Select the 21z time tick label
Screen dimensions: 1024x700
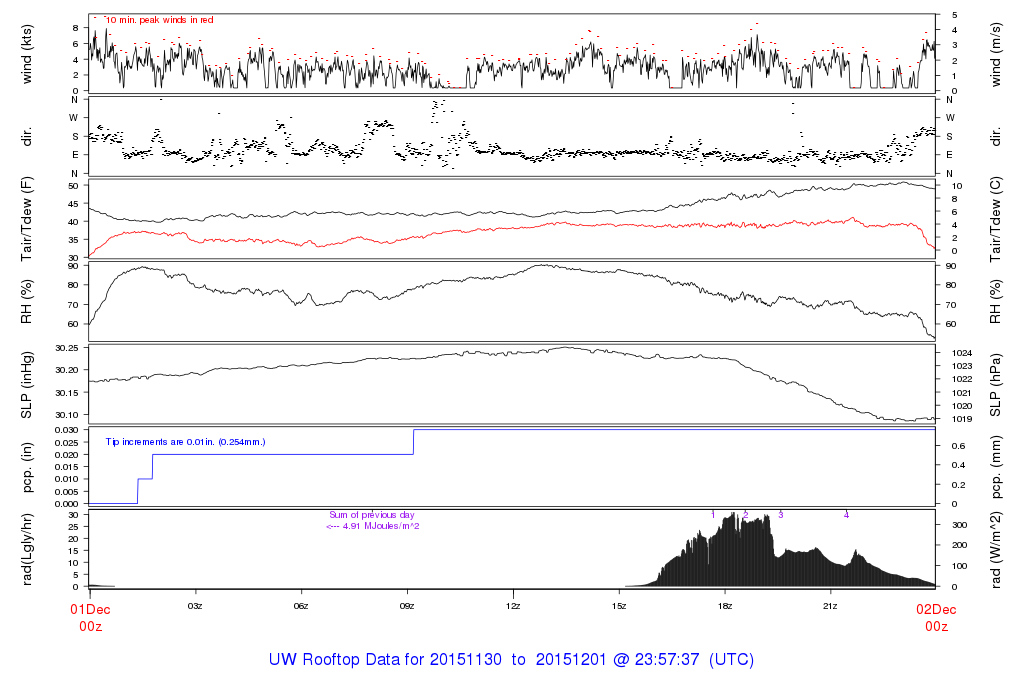(831, 606)
